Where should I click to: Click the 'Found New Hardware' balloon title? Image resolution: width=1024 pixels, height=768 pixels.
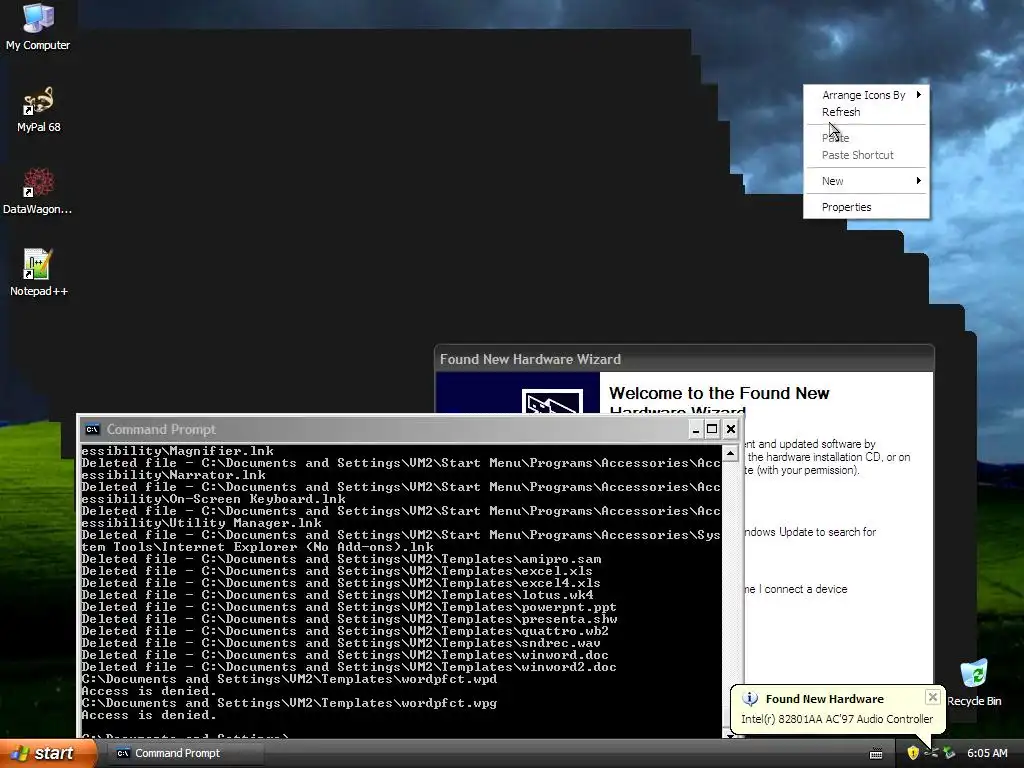coord(824,699)
